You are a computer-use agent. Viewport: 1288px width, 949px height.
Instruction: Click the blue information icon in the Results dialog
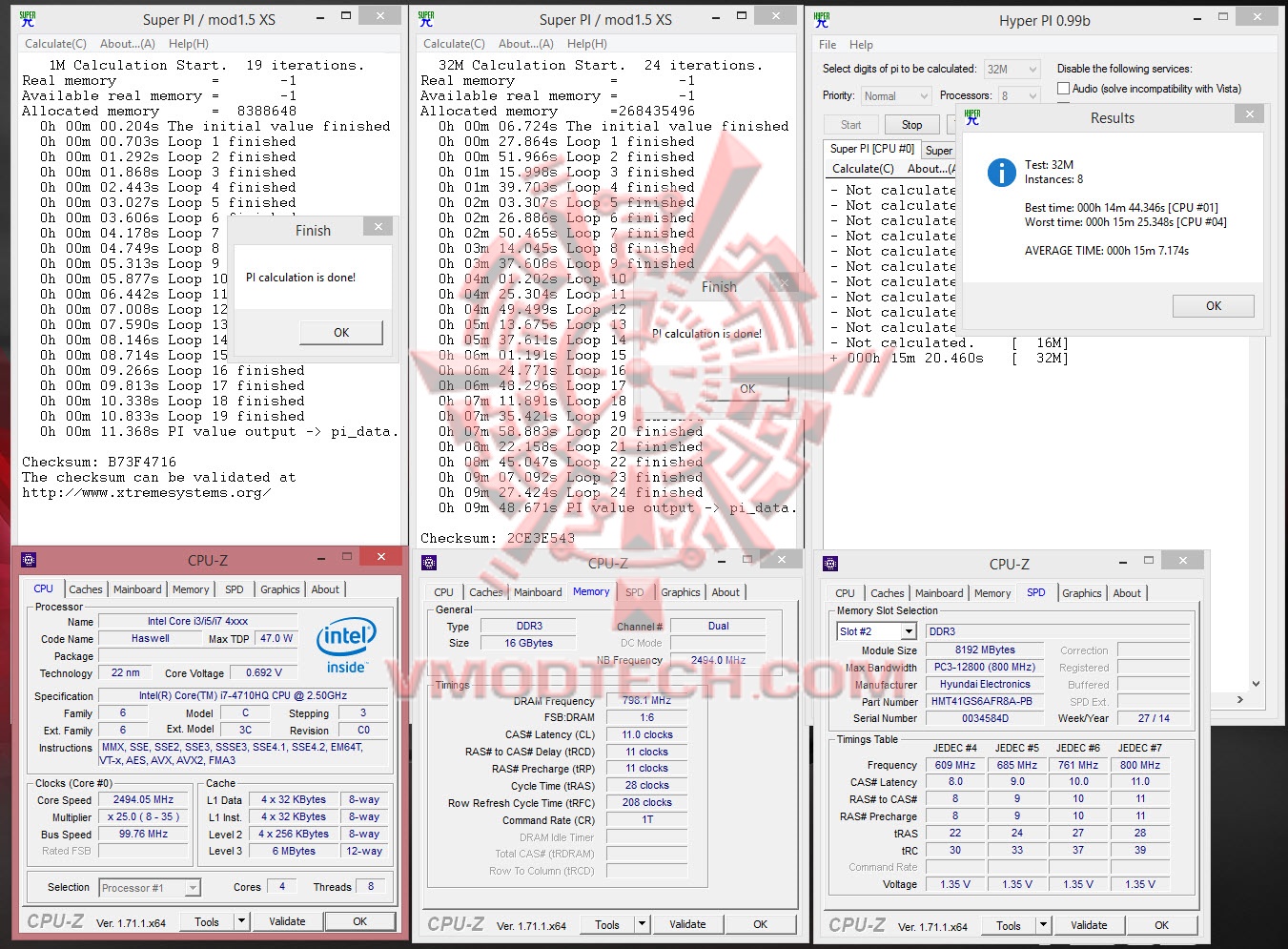coord(1001,173)
